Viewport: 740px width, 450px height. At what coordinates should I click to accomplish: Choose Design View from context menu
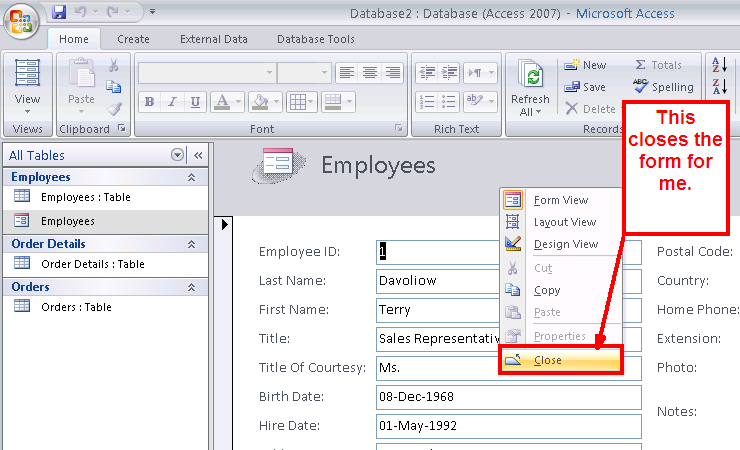tap(561, 244)
